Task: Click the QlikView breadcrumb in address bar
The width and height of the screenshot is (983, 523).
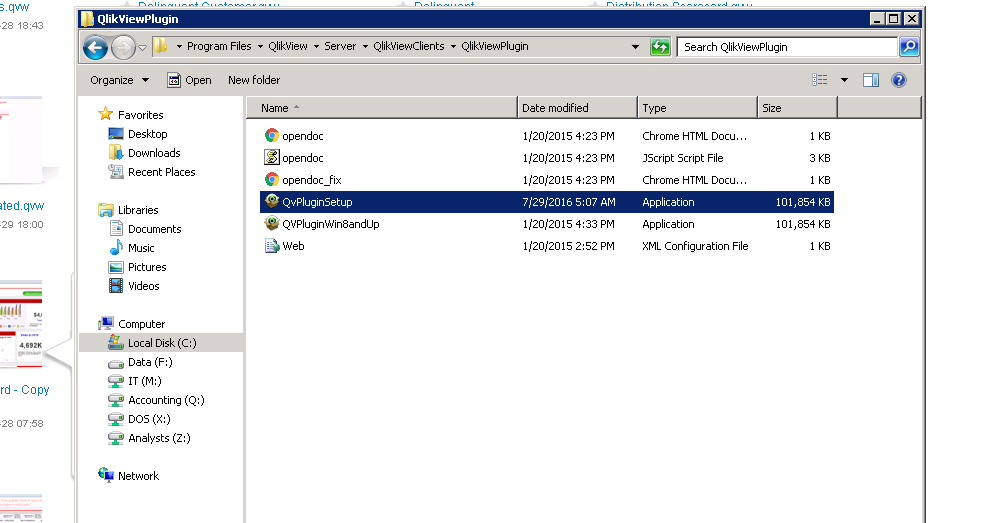Action: click(x=289, y=47)
